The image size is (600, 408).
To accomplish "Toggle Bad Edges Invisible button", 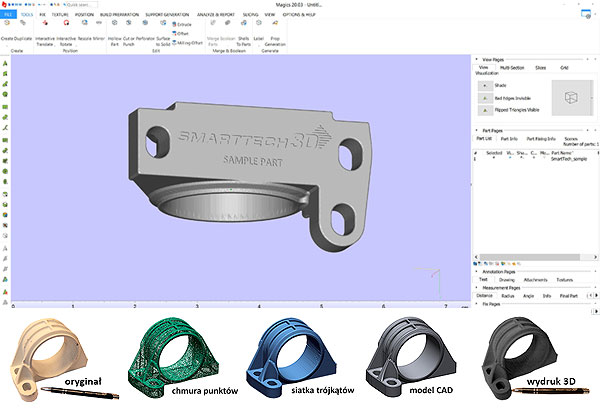I will [485, 98].
